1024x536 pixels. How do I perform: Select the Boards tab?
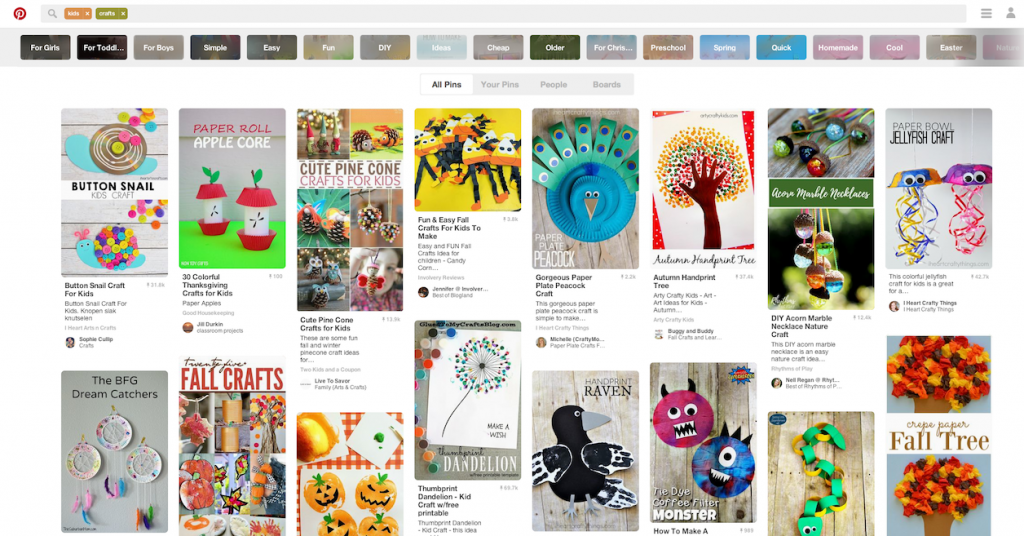click(x=607, y=85)
